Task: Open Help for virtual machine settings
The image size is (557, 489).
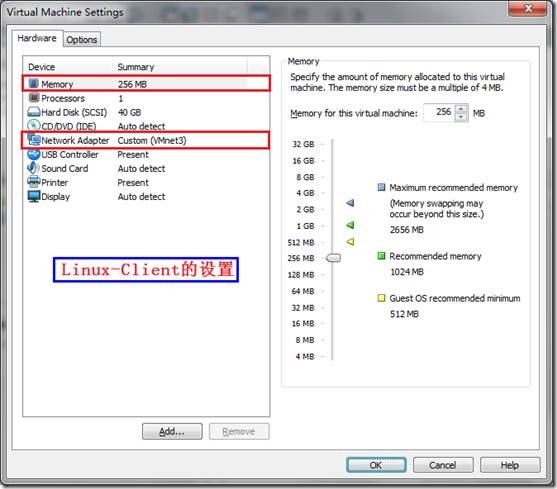Action: [x=510, y=465]
